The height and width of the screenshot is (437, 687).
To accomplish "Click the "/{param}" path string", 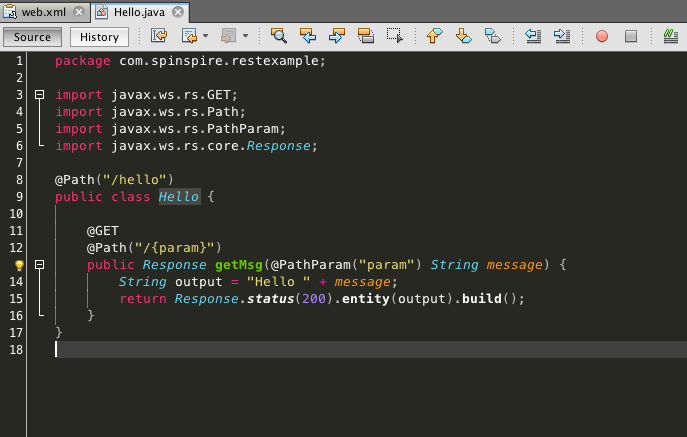I will [x=174, y=248].
